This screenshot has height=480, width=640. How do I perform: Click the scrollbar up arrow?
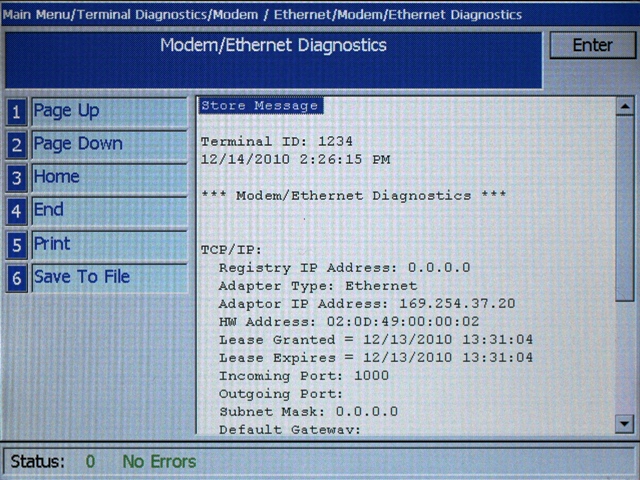point(624,106)
